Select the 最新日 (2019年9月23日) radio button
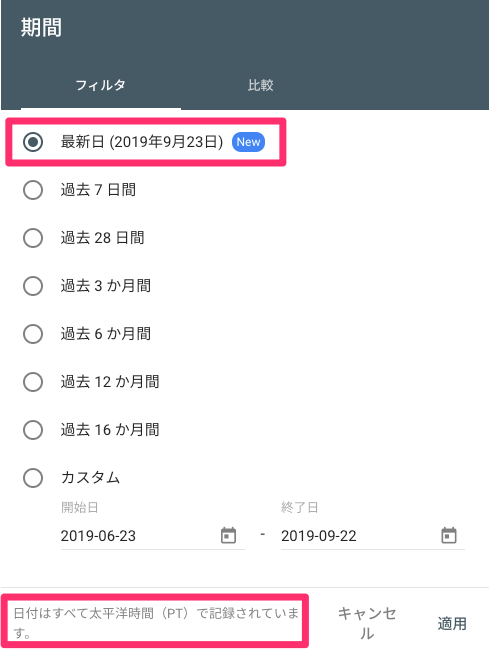This screenshot has width=489, height=651. coord(33,142)
